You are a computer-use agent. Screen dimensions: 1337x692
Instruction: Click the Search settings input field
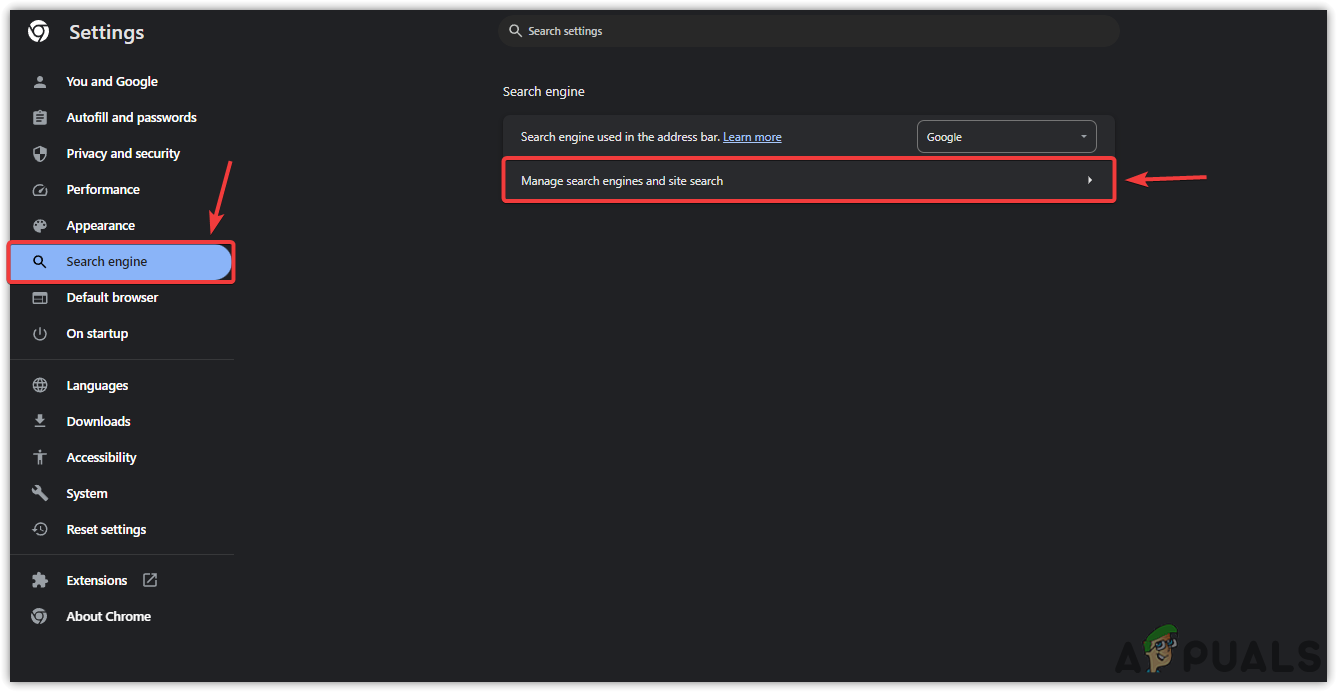coord(808,31)
